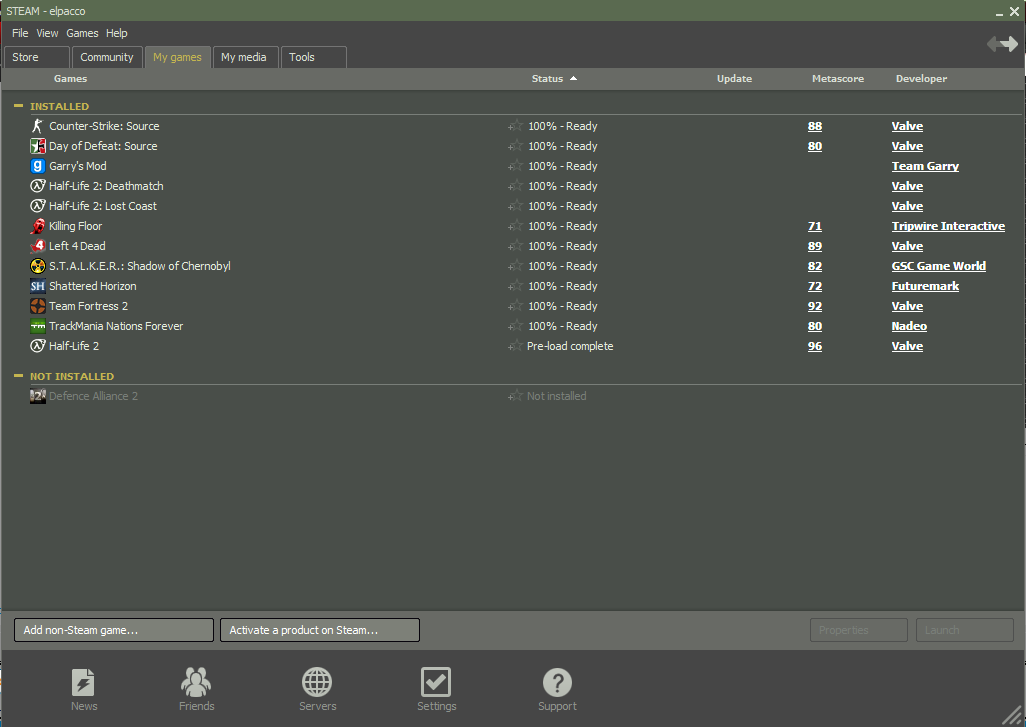Screen dimensions: 1026x727
Task: Click the Half-Life 2: Lost Coast icon
Action: pyautogui.click(x=38, y=206)
